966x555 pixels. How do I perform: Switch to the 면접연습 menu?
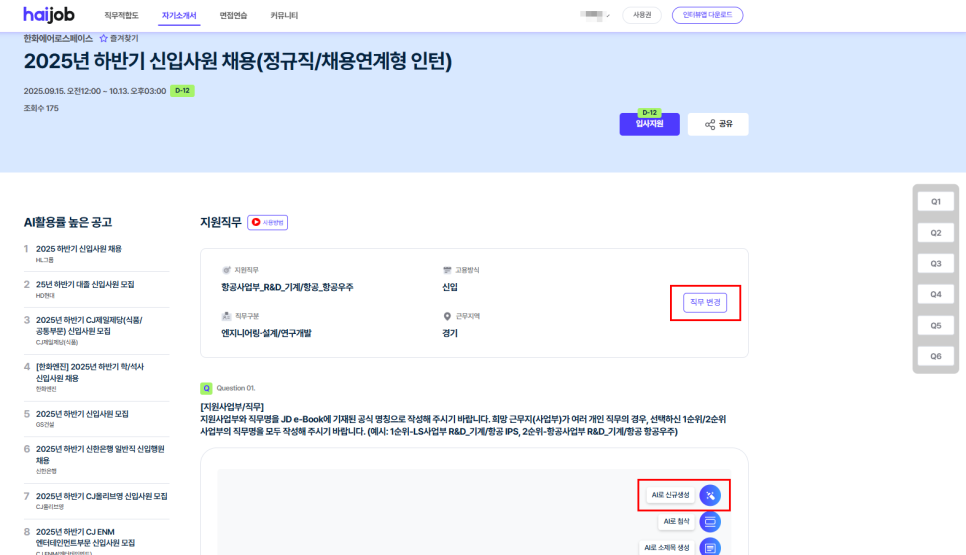pos(232,16)
